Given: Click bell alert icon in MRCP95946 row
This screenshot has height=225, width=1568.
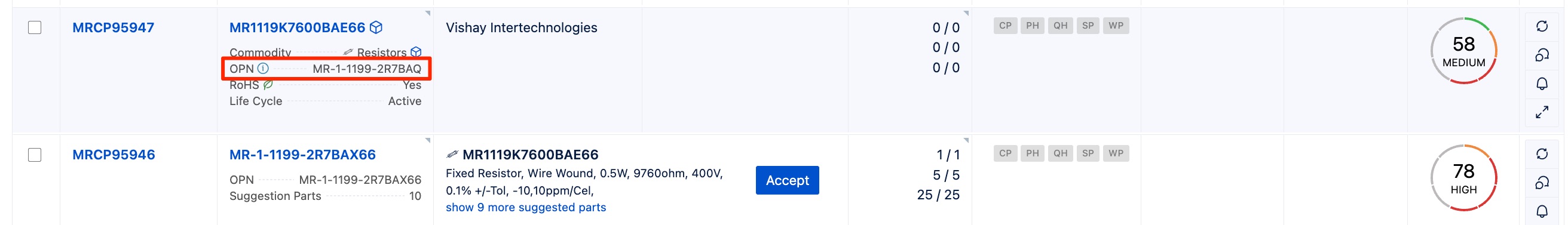Looking at the screenshot, I should click(1541, 211).
